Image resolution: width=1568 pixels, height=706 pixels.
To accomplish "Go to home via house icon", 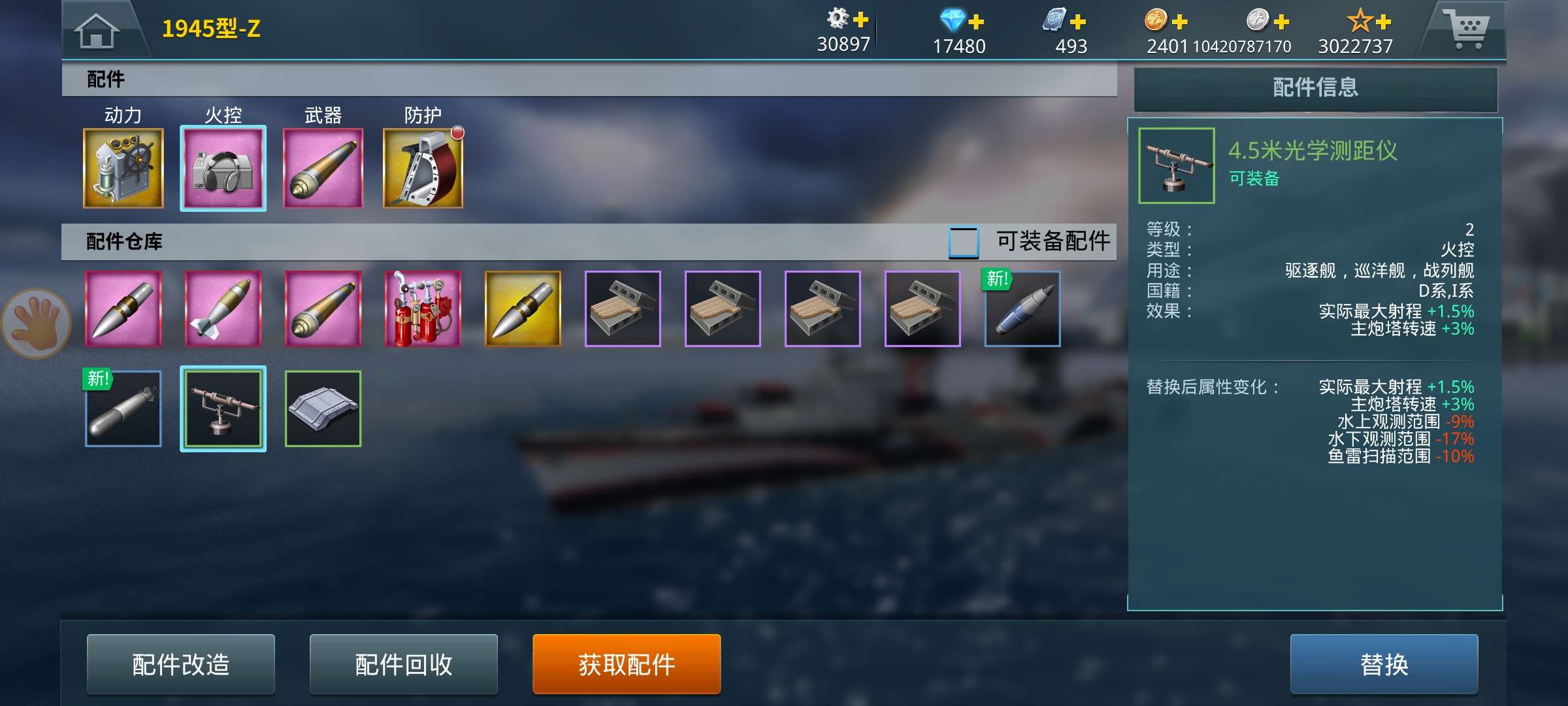I will point(97,31).
